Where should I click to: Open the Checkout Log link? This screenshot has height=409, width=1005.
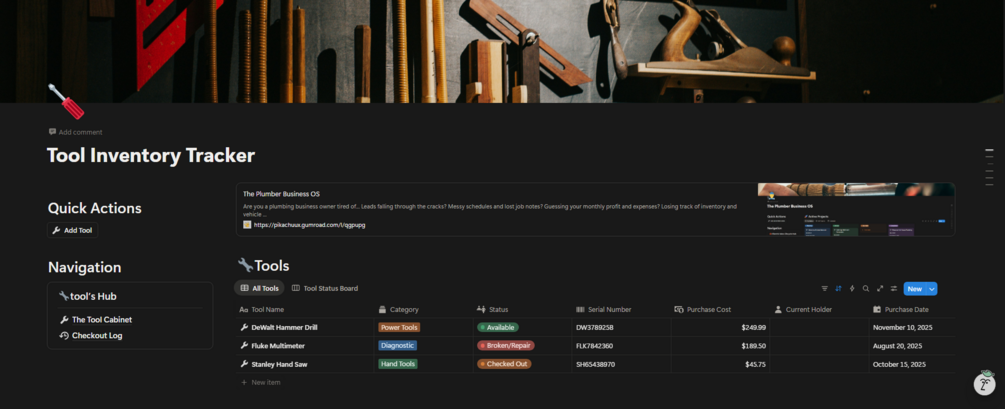97,336
